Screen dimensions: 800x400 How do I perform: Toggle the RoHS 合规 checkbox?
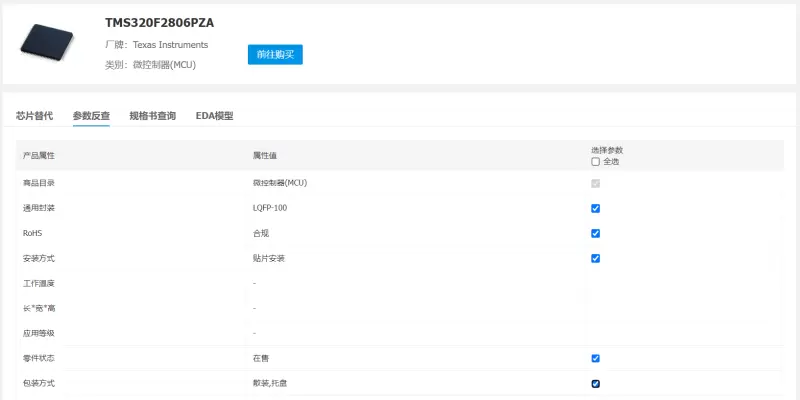tap(596, 234)
